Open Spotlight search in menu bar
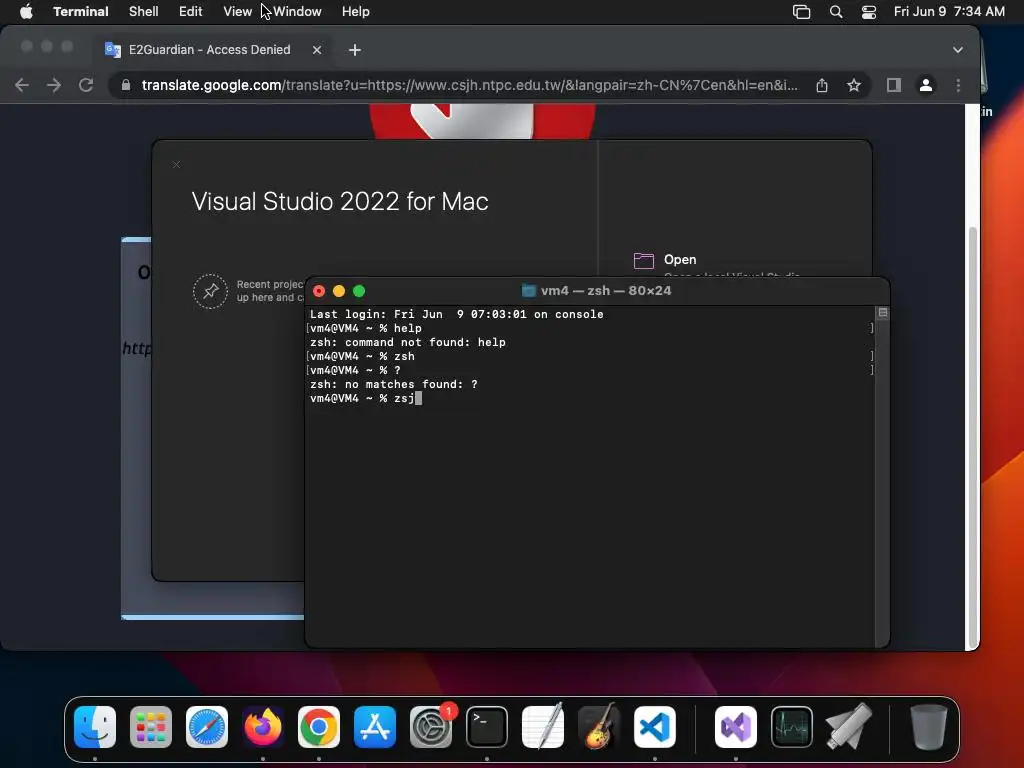 click(x=835, y=12)
